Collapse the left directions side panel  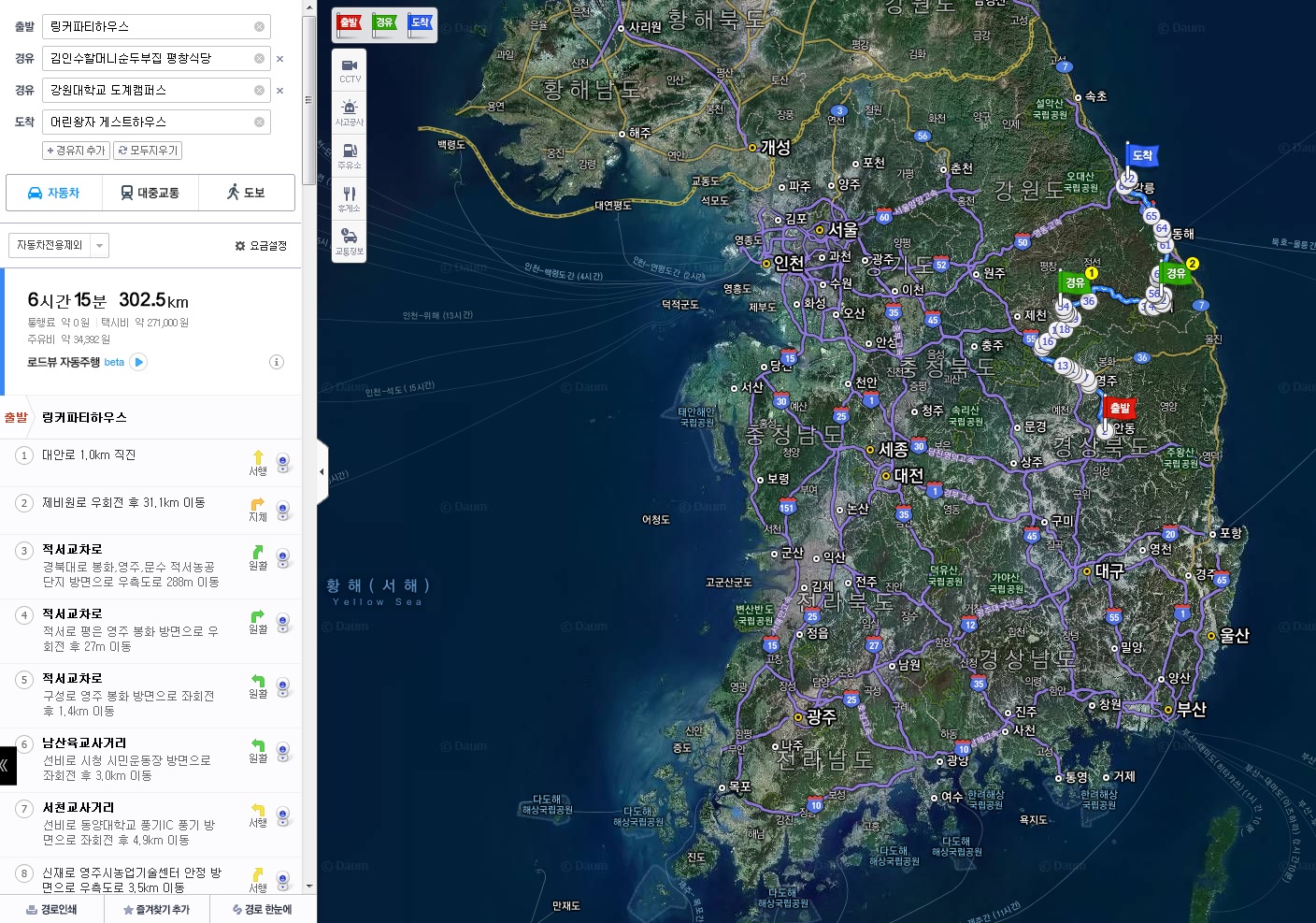[x=322, y=472]
